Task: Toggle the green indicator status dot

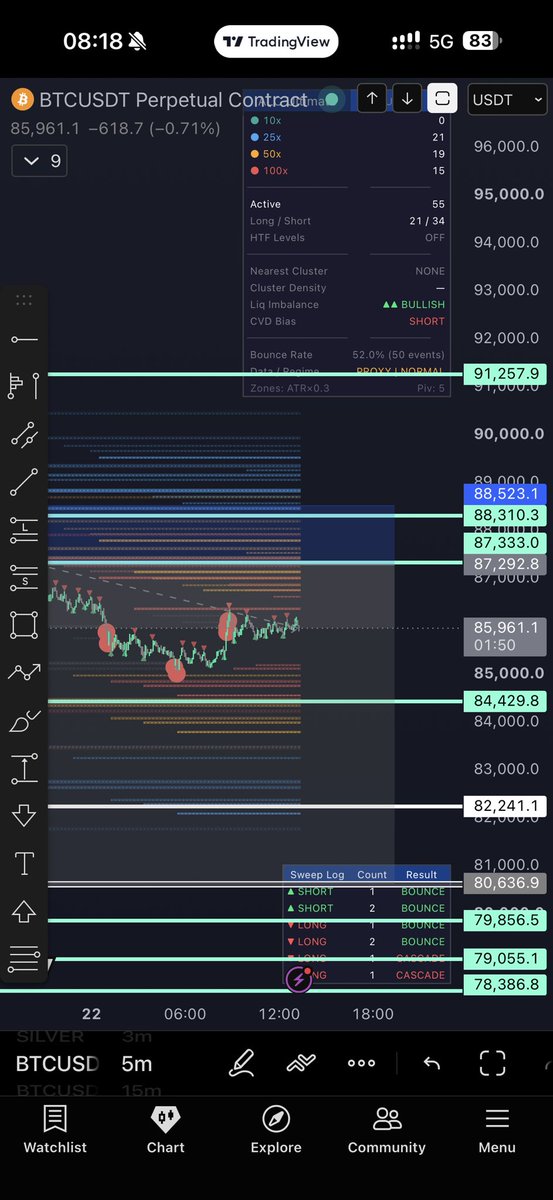Action: [x=333, y=99]
